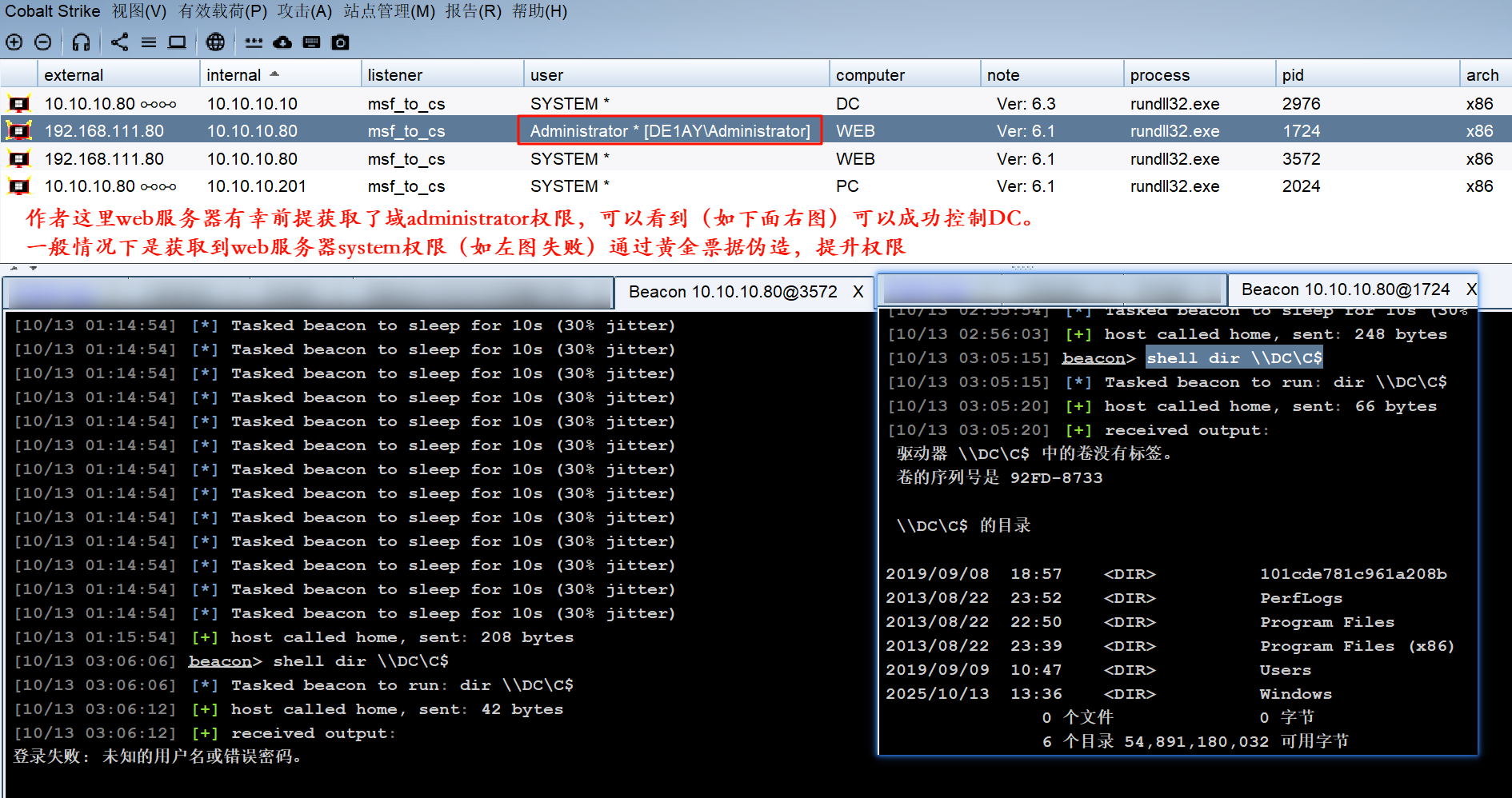Screen dimensions: 1512x798
Task: Sort sessions by note column
Action: pyautogui.click(x=1052, y=75)
